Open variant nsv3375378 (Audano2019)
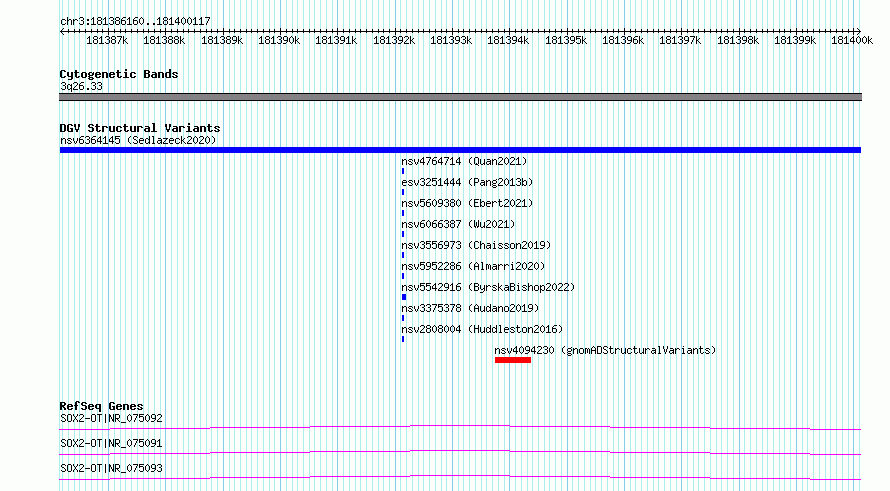This screenshot has height=491, width=890. (470, 308)
